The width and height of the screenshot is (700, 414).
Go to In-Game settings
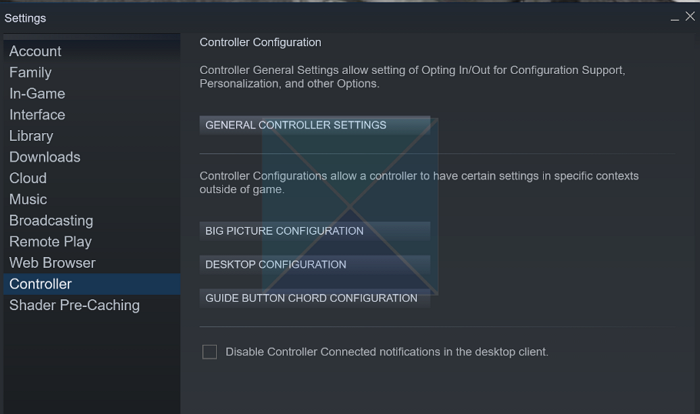(x=37, y=93)
